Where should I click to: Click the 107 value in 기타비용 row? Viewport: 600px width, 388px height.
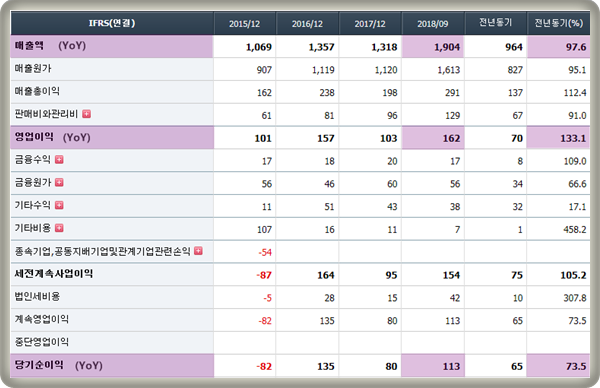pos(264,230)
